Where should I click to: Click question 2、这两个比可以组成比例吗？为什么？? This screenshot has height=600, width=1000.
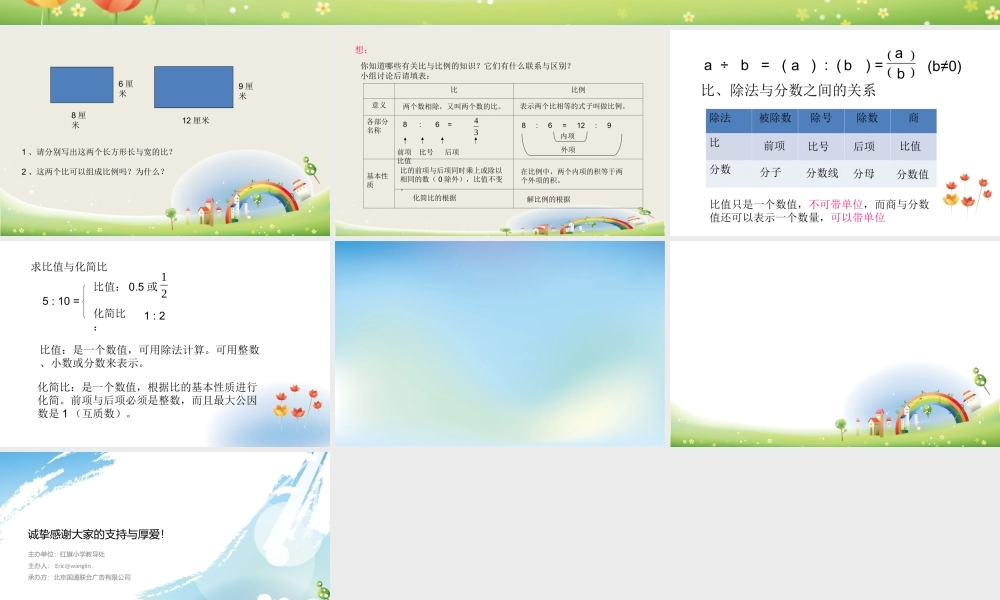click(x=93, y=172)
